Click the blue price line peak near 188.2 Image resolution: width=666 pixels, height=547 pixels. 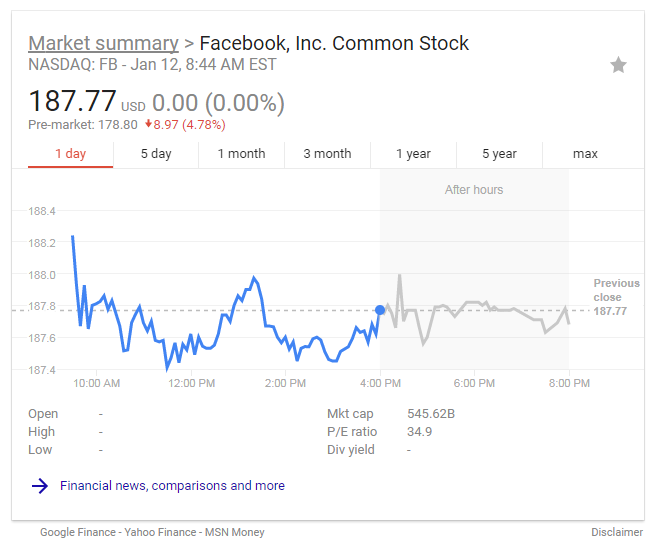[x=73, y=237]
